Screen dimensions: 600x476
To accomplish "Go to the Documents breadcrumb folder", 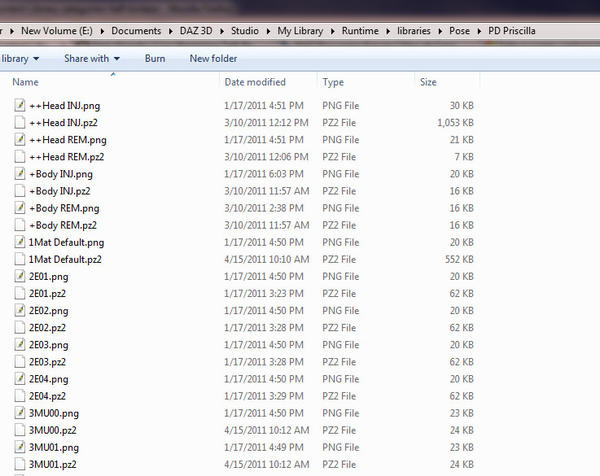I will [x=136, y=31].
